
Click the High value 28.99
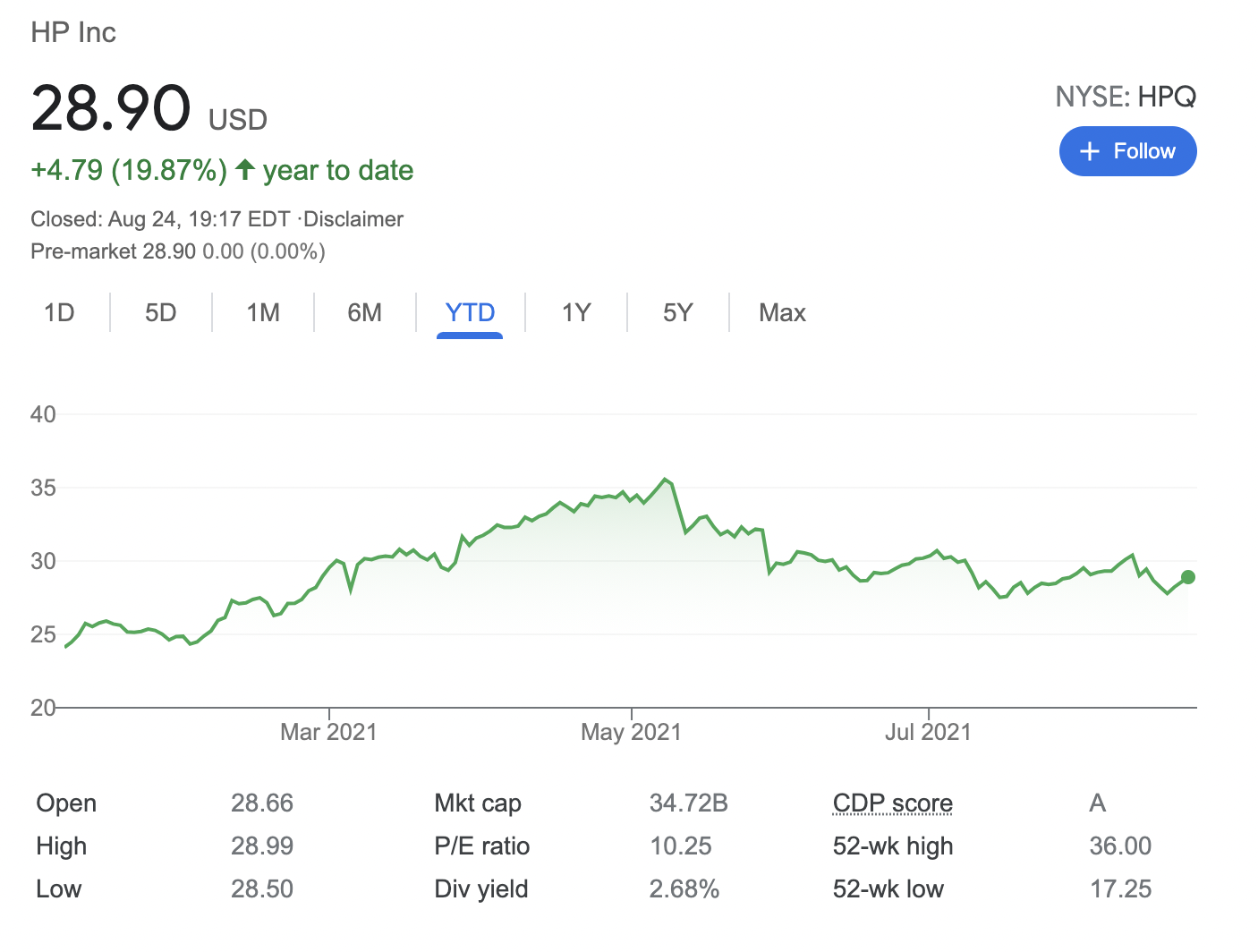tap(262, 846)
